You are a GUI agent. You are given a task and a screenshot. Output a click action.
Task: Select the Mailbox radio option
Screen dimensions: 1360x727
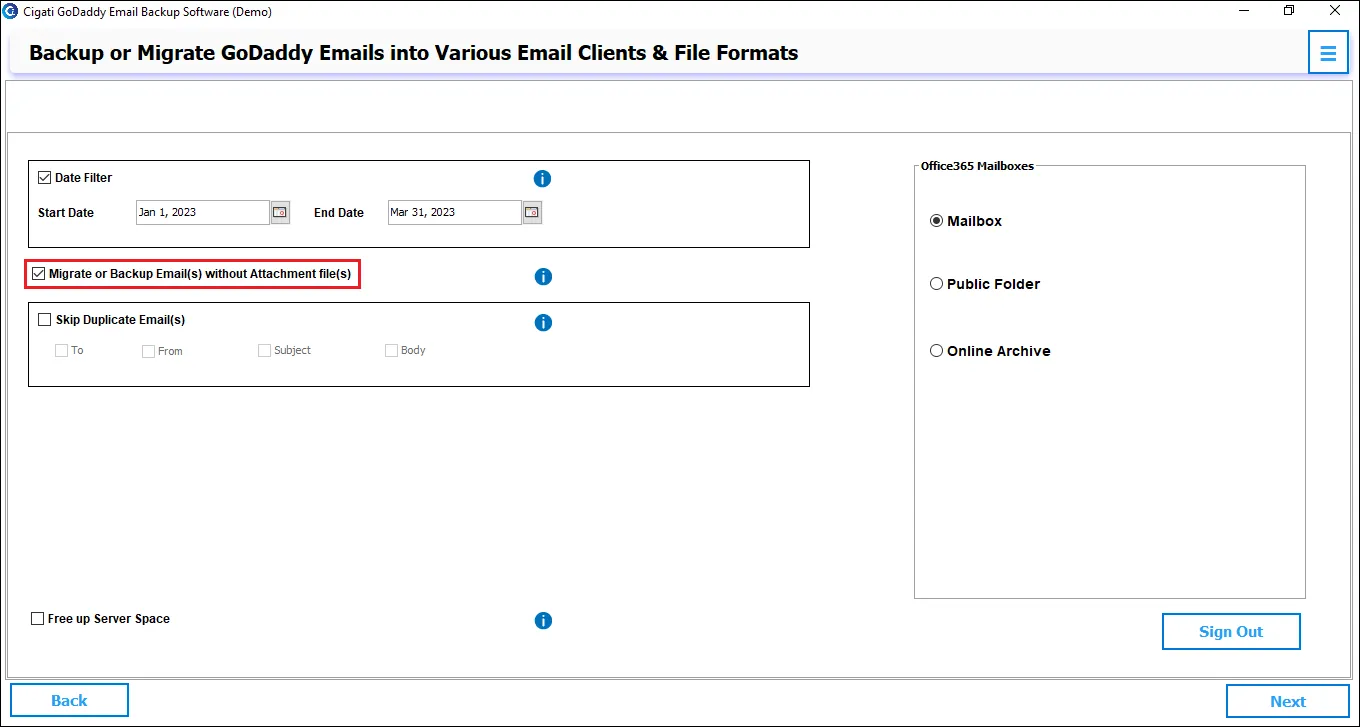[937, 221]
